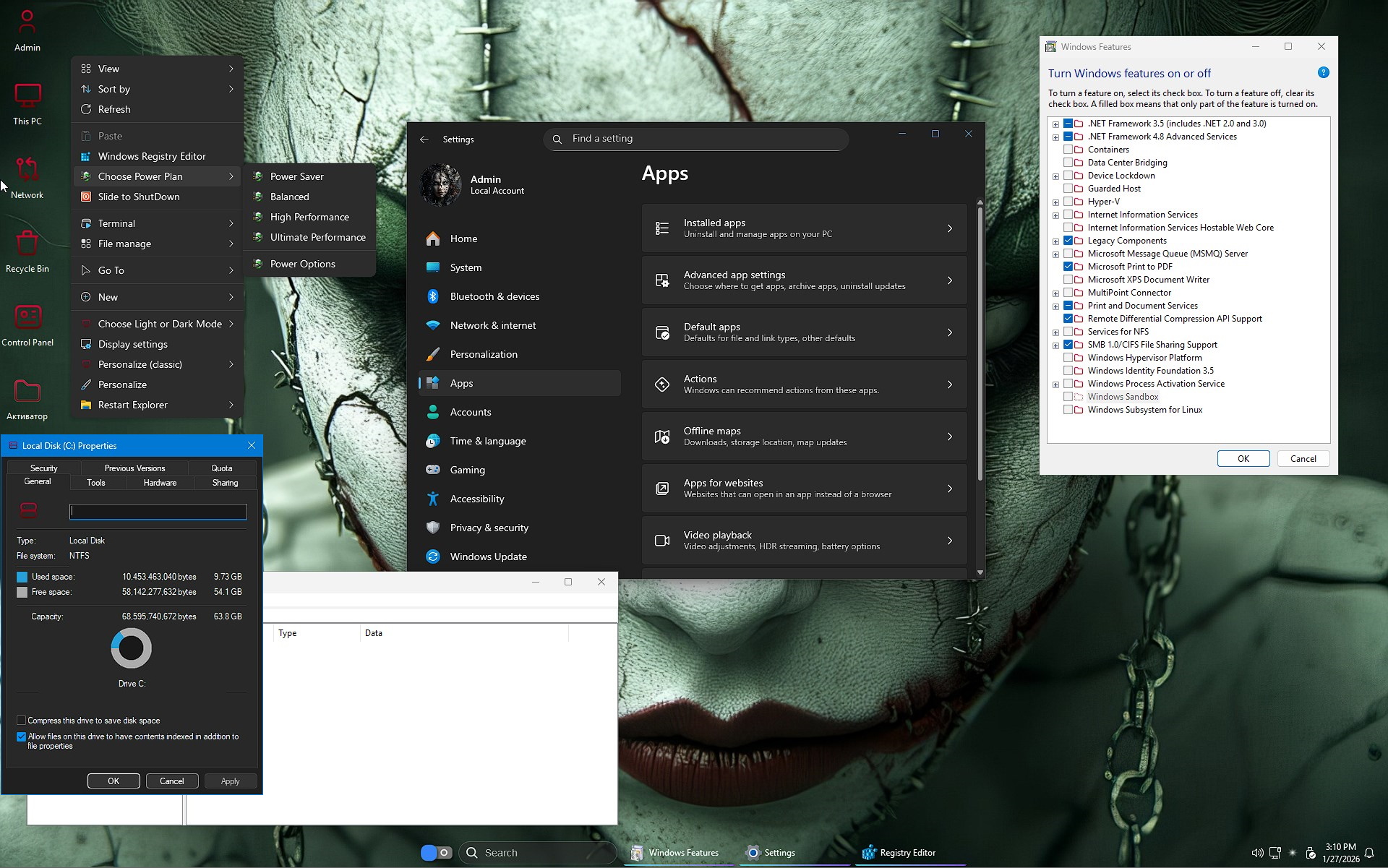Screen dimensions: 1388x868
Task: Open Windows Update settings
Action: point(488,557)
